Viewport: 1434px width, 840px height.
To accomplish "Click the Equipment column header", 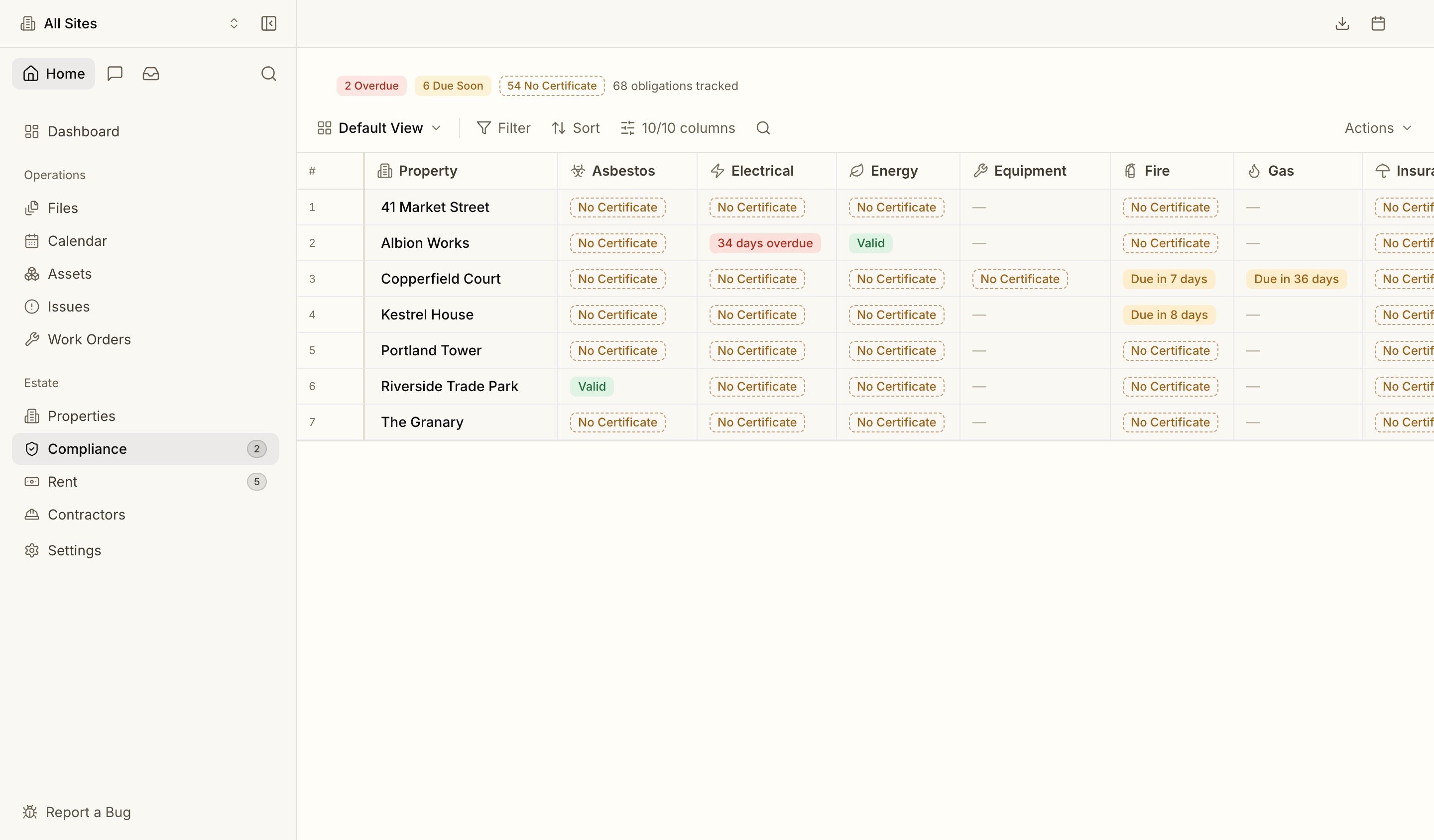I will (1035, 171).
